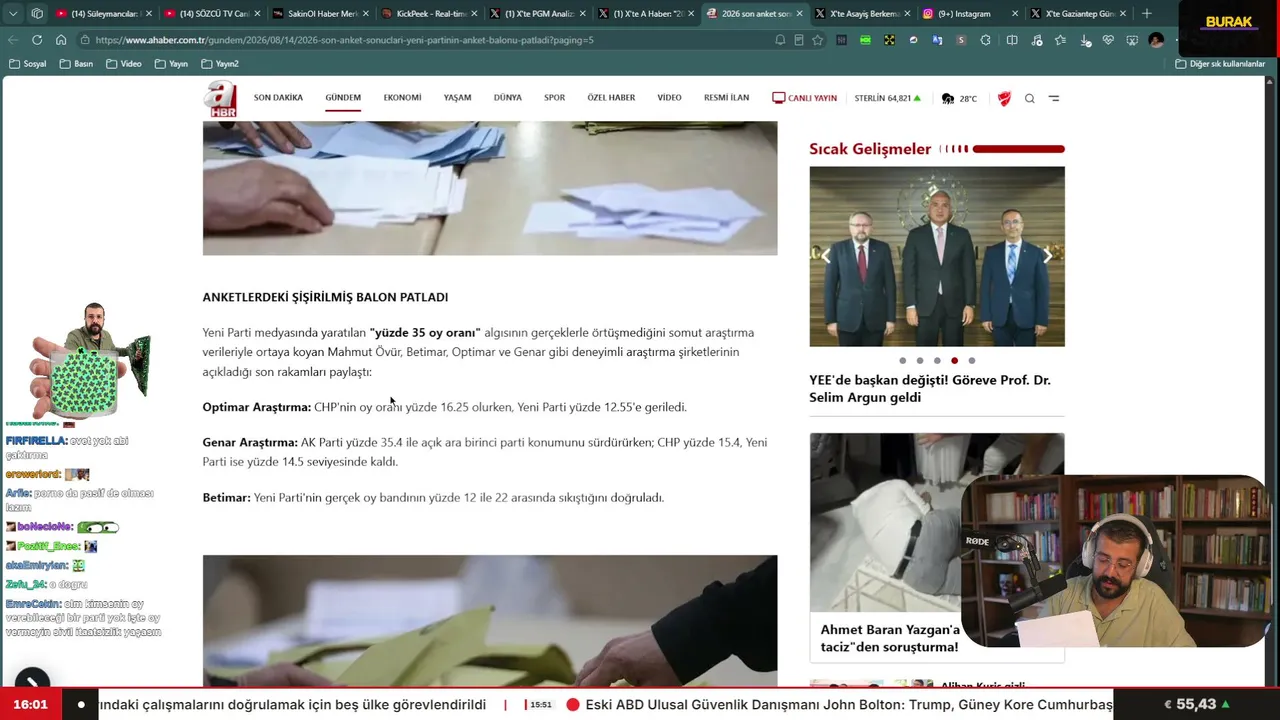Image resolution: width=1280 pixels, height=720 pixels.
Task: Go to YAŞAM section
Action: 457,98
